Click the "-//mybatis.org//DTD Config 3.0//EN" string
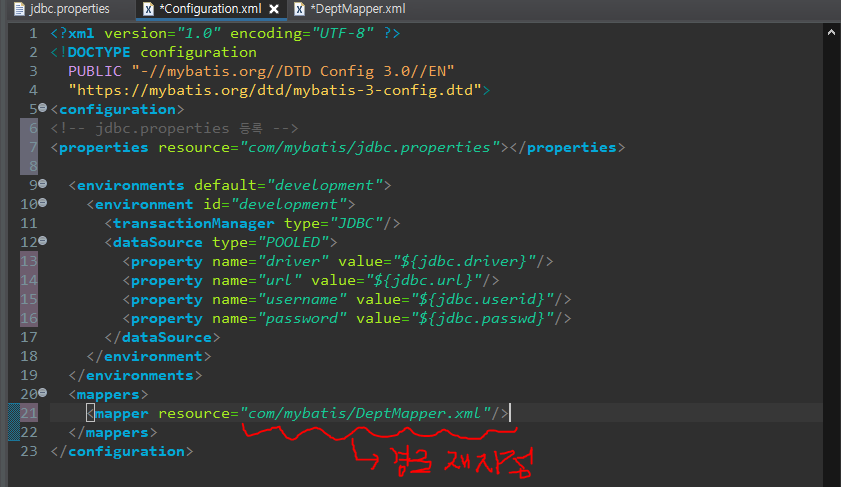The width and height of the screenshot is (841, 487). (293, 71)
